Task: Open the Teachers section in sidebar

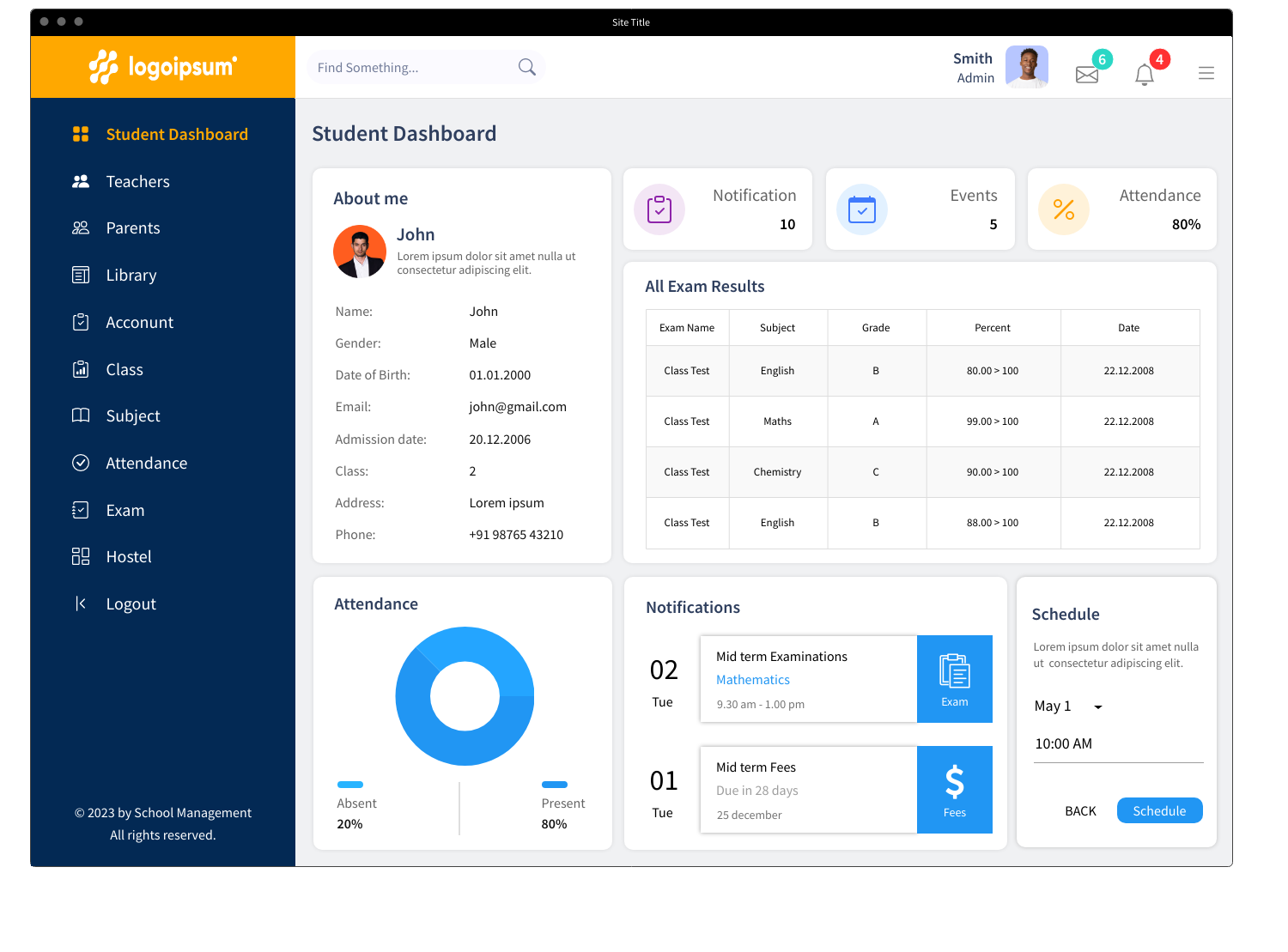Action: 137,181
